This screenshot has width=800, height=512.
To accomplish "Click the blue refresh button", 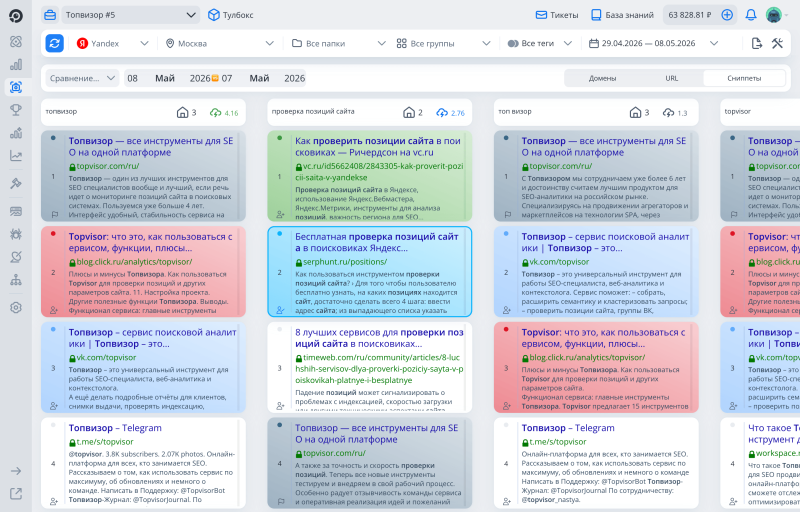I will coord(55,43).
